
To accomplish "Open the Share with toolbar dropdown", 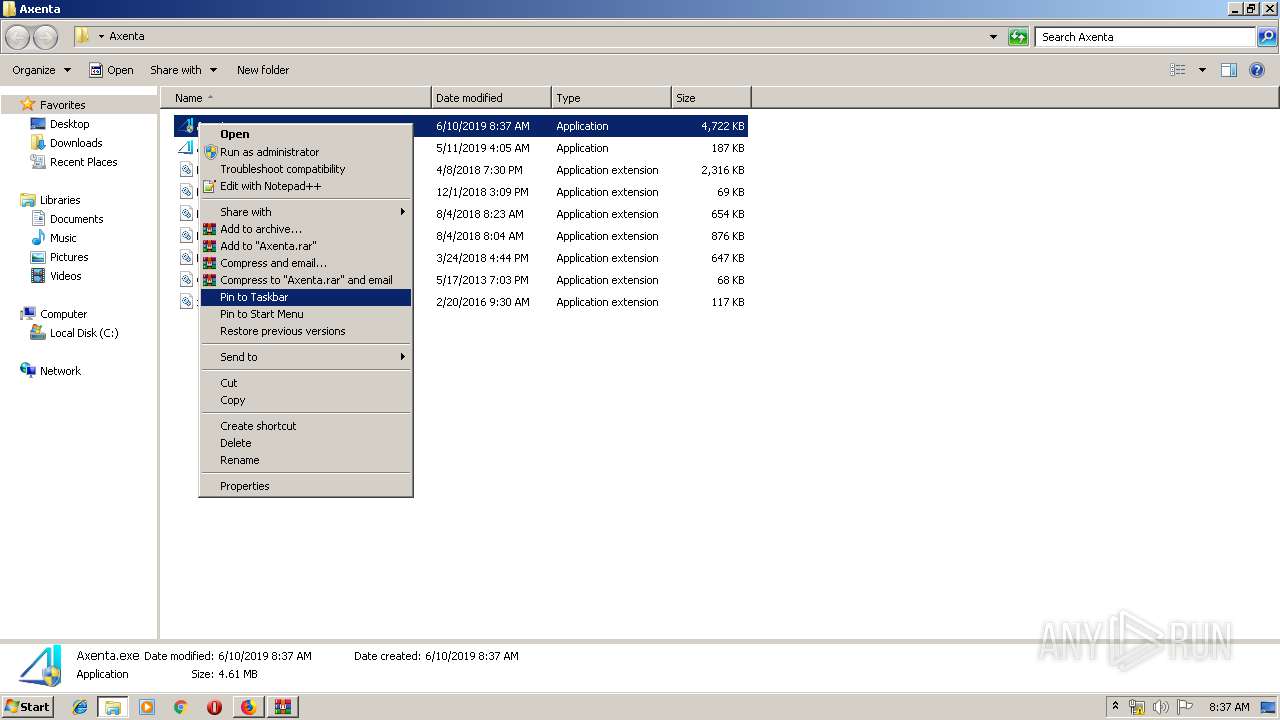I will pos(183,70).
